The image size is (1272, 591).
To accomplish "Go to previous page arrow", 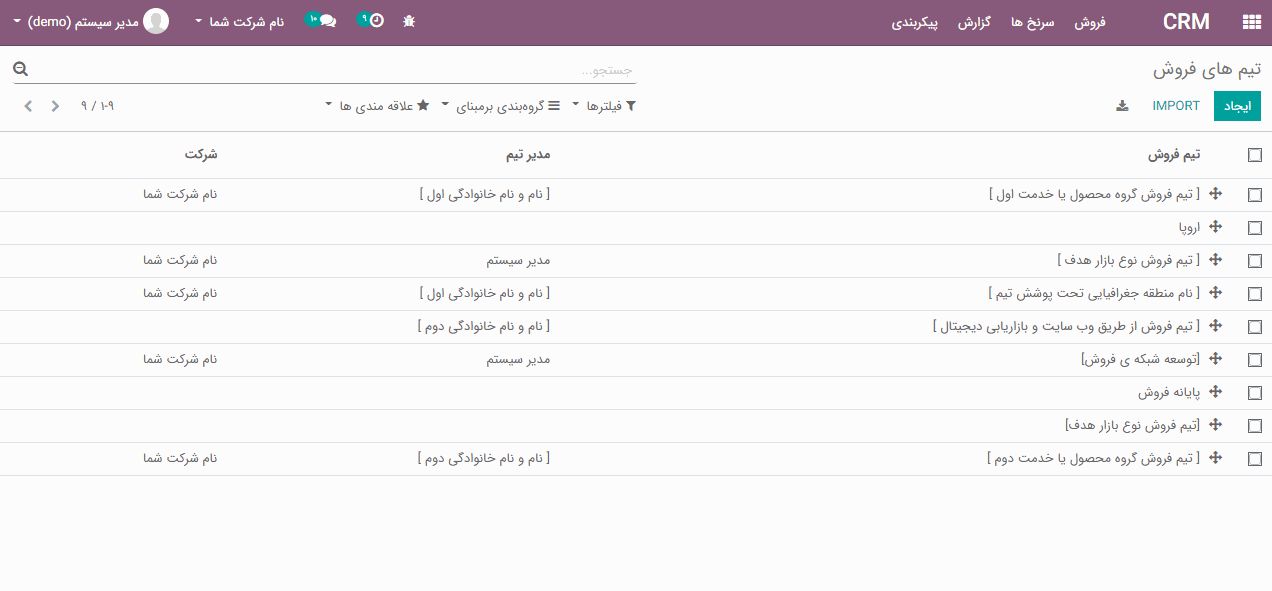I will coord(55,106).
